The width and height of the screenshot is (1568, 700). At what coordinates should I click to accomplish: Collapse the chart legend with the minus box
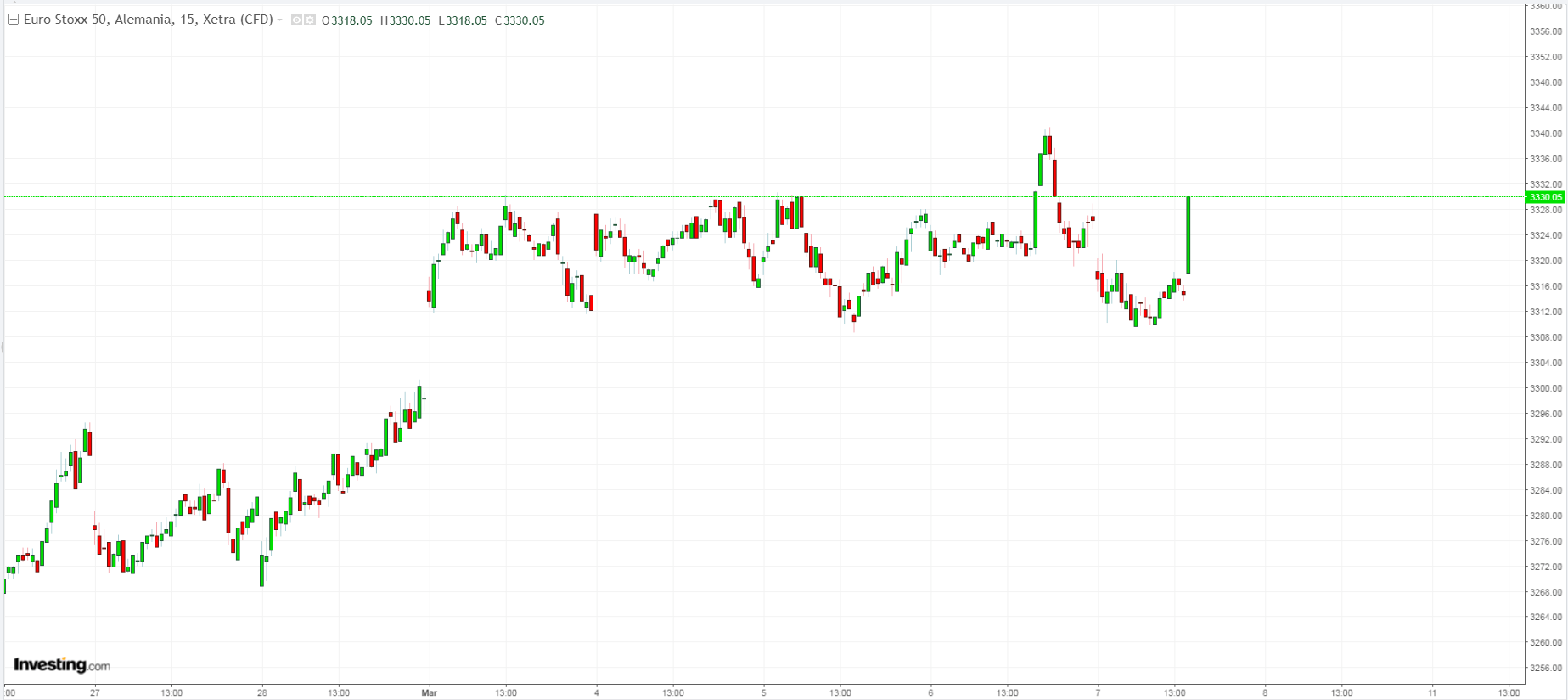[x=14, y=20]
